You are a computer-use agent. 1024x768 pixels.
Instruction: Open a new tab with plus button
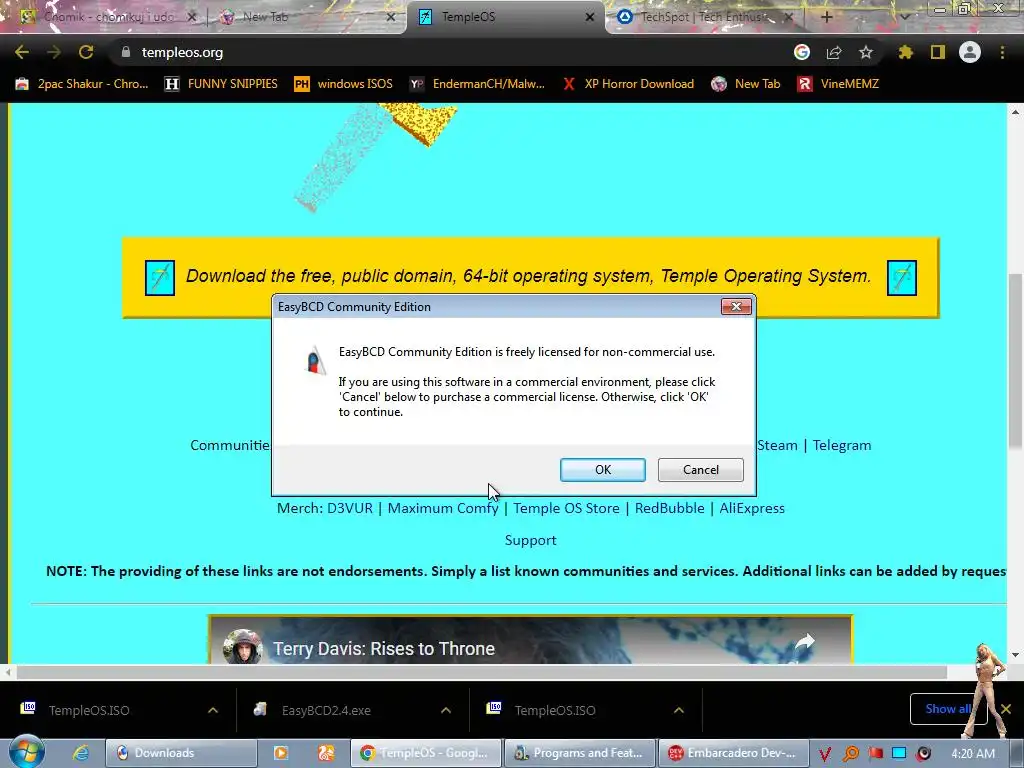coord(826,17)
